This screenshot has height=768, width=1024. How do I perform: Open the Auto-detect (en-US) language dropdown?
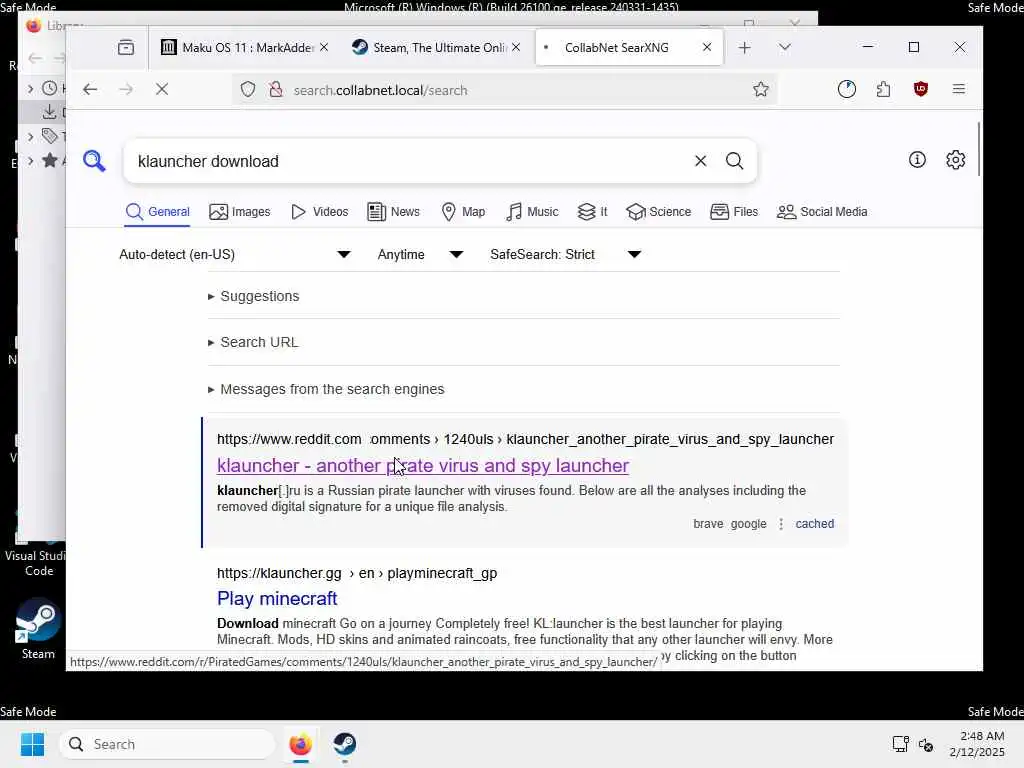coord(235,255)
